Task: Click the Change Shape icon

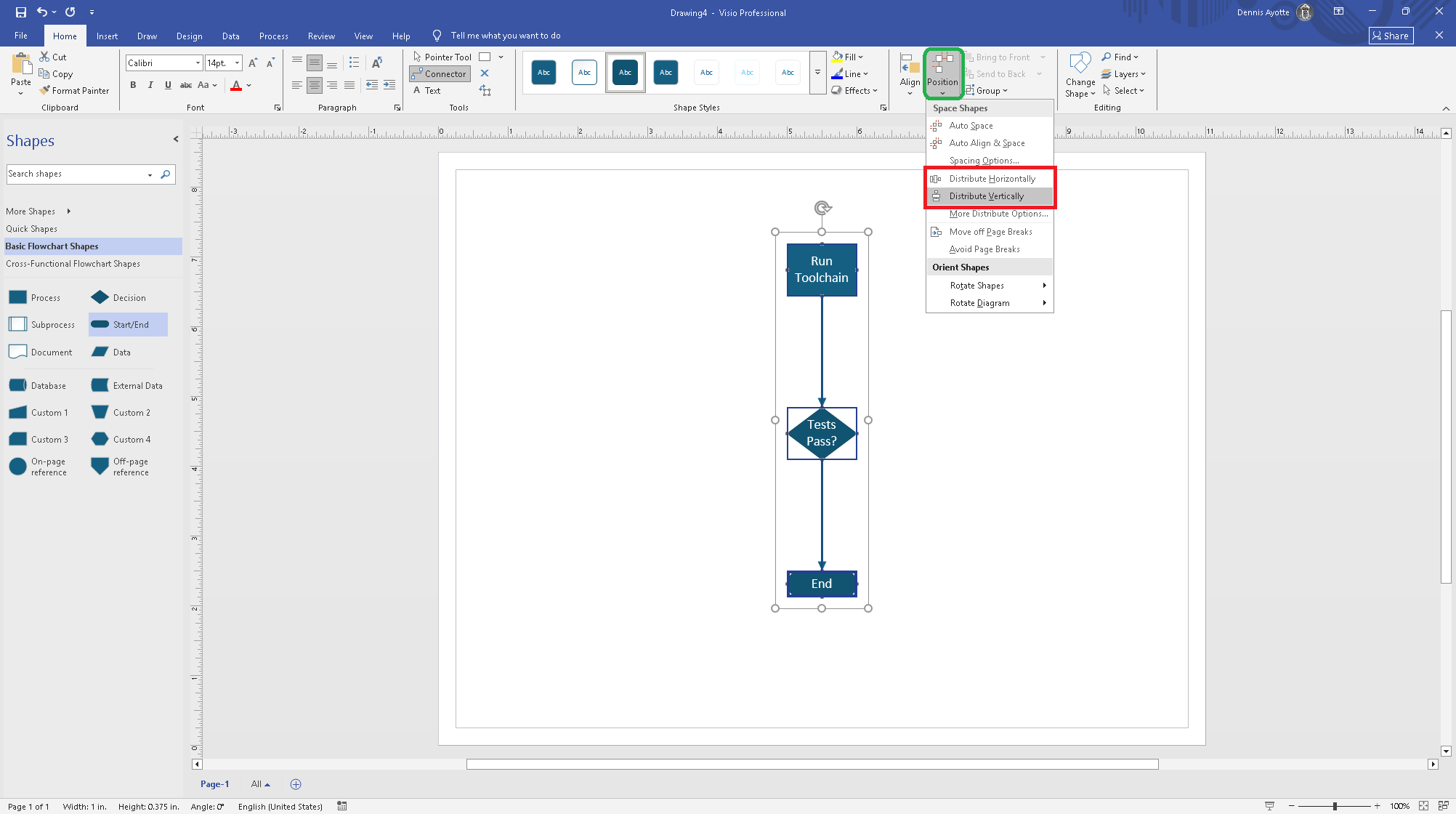Action: [x=1080, y=64]
